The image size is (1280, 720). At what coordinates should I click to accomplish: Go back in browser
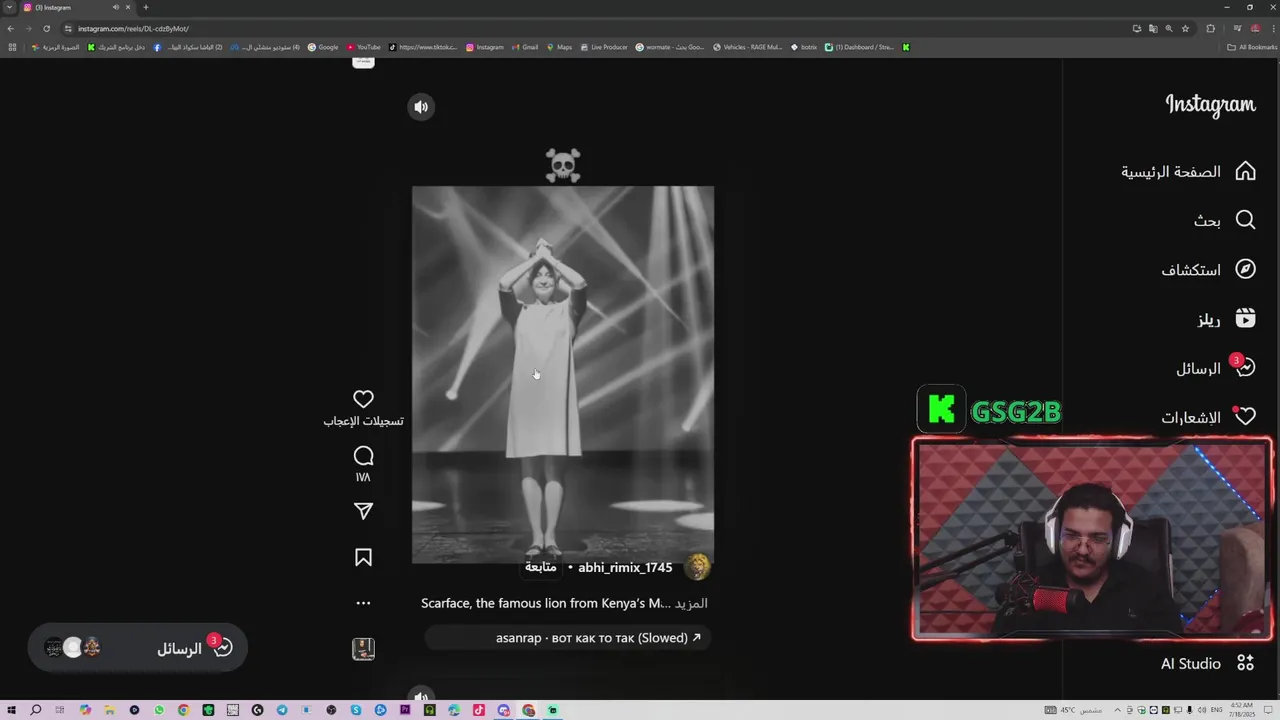tap(11, 28)
